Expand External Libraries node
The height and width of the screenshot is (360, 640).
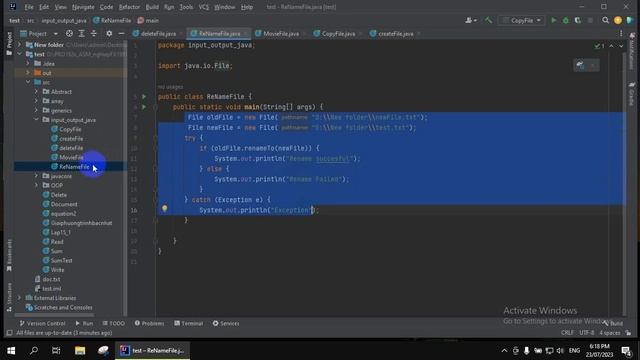pyautogui.click(x=19, y=298)
